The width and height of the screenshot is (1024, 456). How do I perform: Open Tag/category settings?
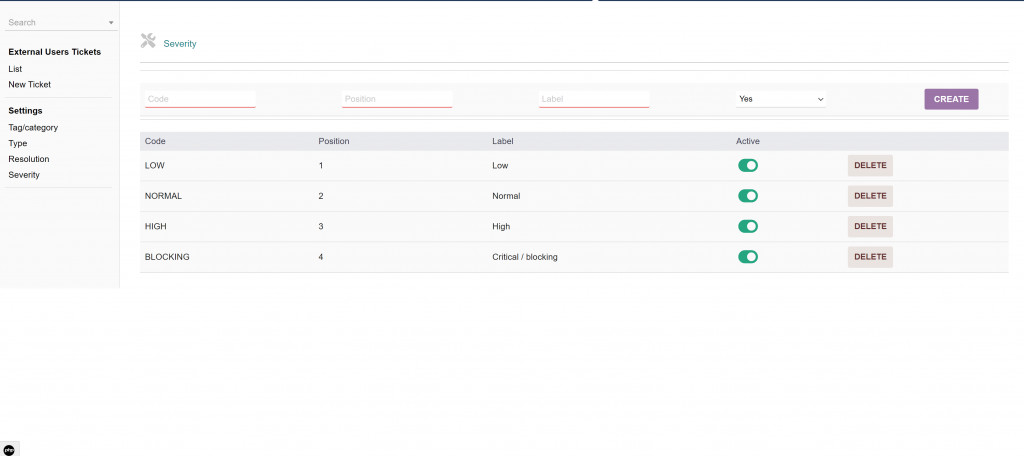(33, 128)
